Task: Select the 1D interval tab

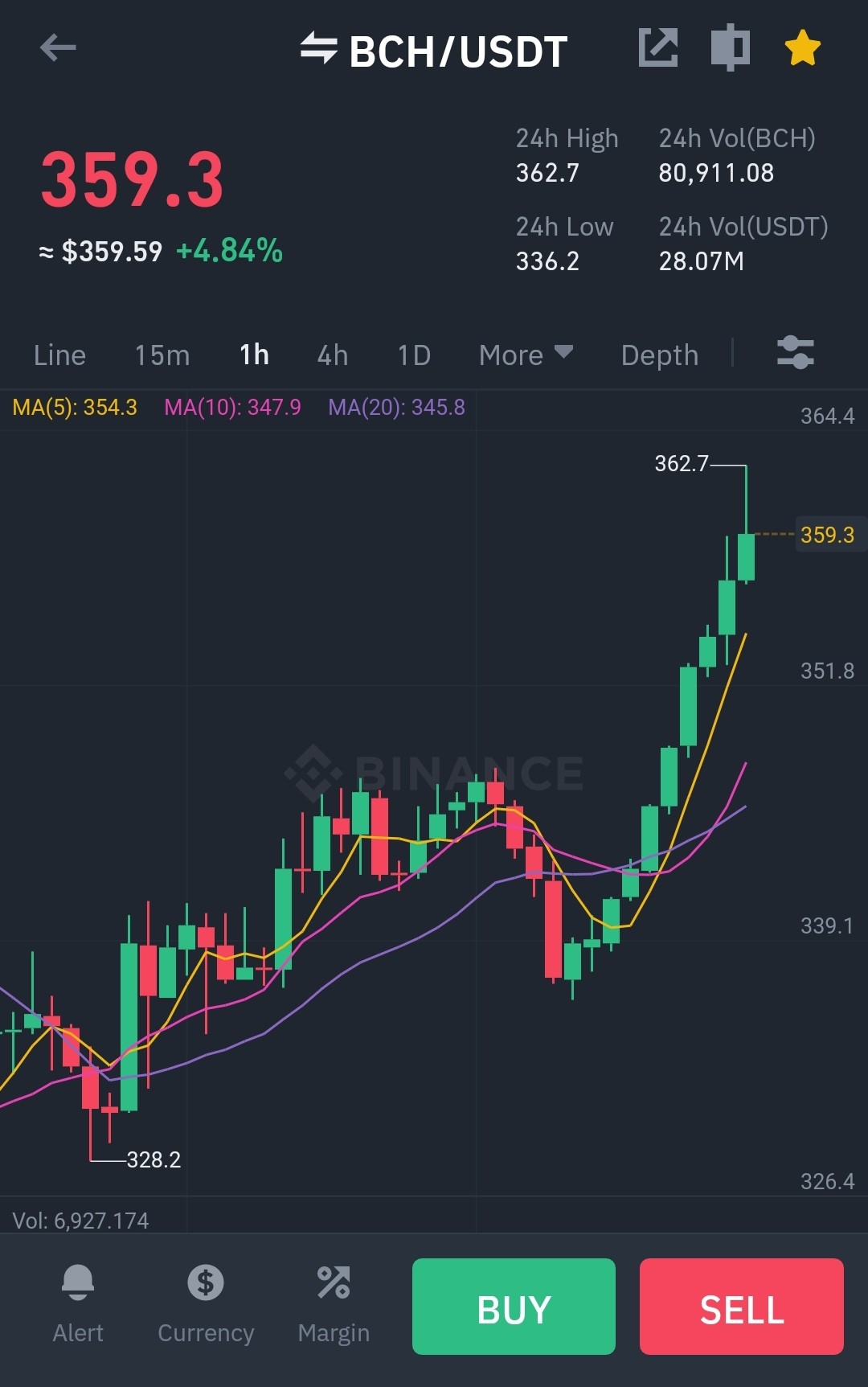Action: coord(414,355)
